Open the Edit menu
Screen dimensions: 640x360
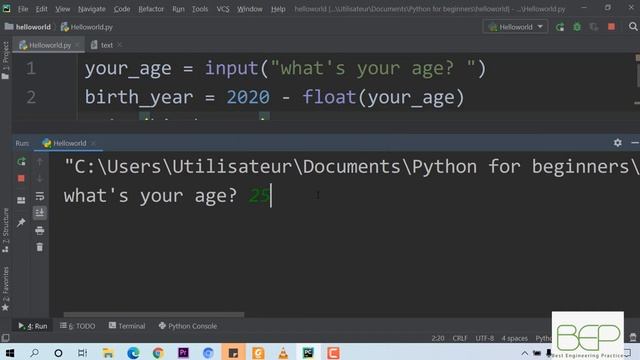[41, 9]
